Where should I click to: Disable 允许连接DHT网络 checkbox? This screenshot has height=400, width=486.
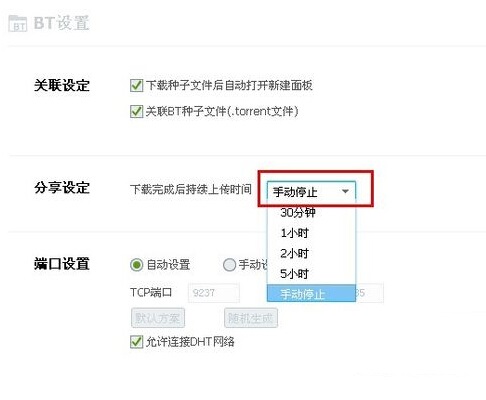pyautogui.click(x=136, y=342)
